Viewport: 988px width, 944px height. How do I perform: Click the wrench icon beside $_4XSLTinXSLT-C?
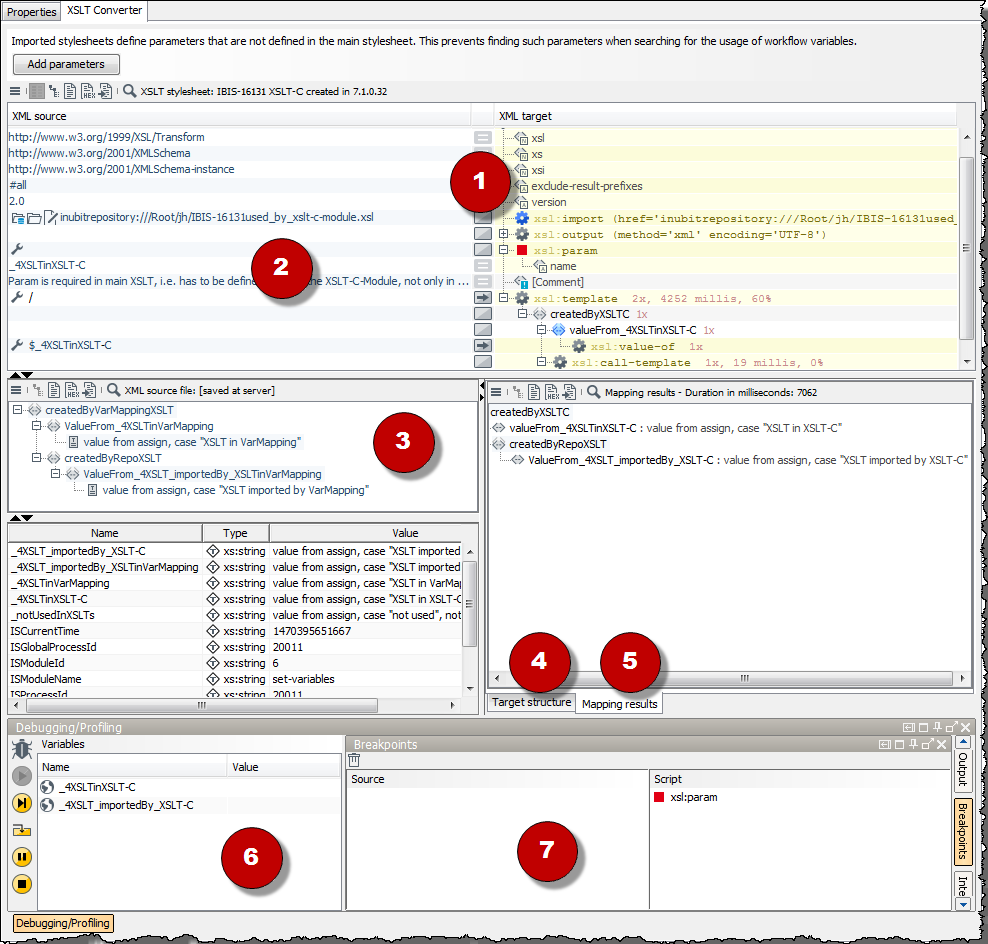tap(16, 345)
